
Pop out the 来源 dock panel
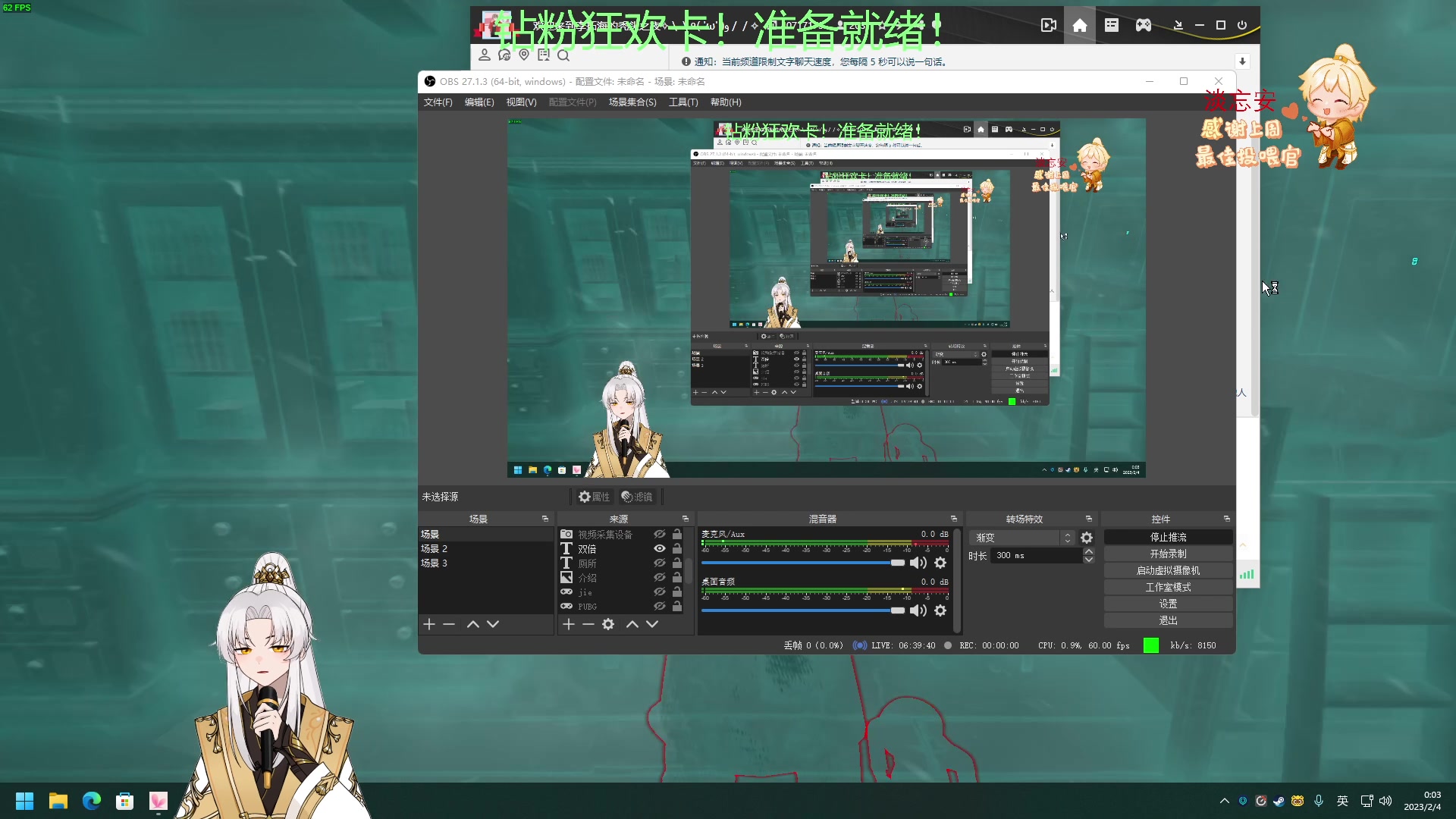tap(686, 519)
